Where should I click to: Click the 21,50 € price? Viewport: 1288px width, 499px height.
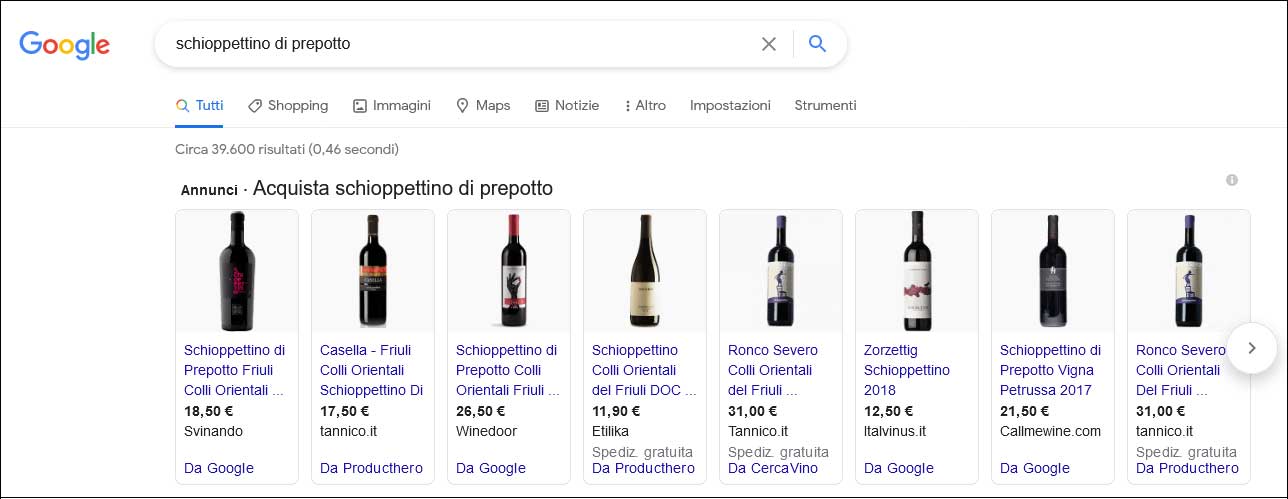coord(1024,411)
